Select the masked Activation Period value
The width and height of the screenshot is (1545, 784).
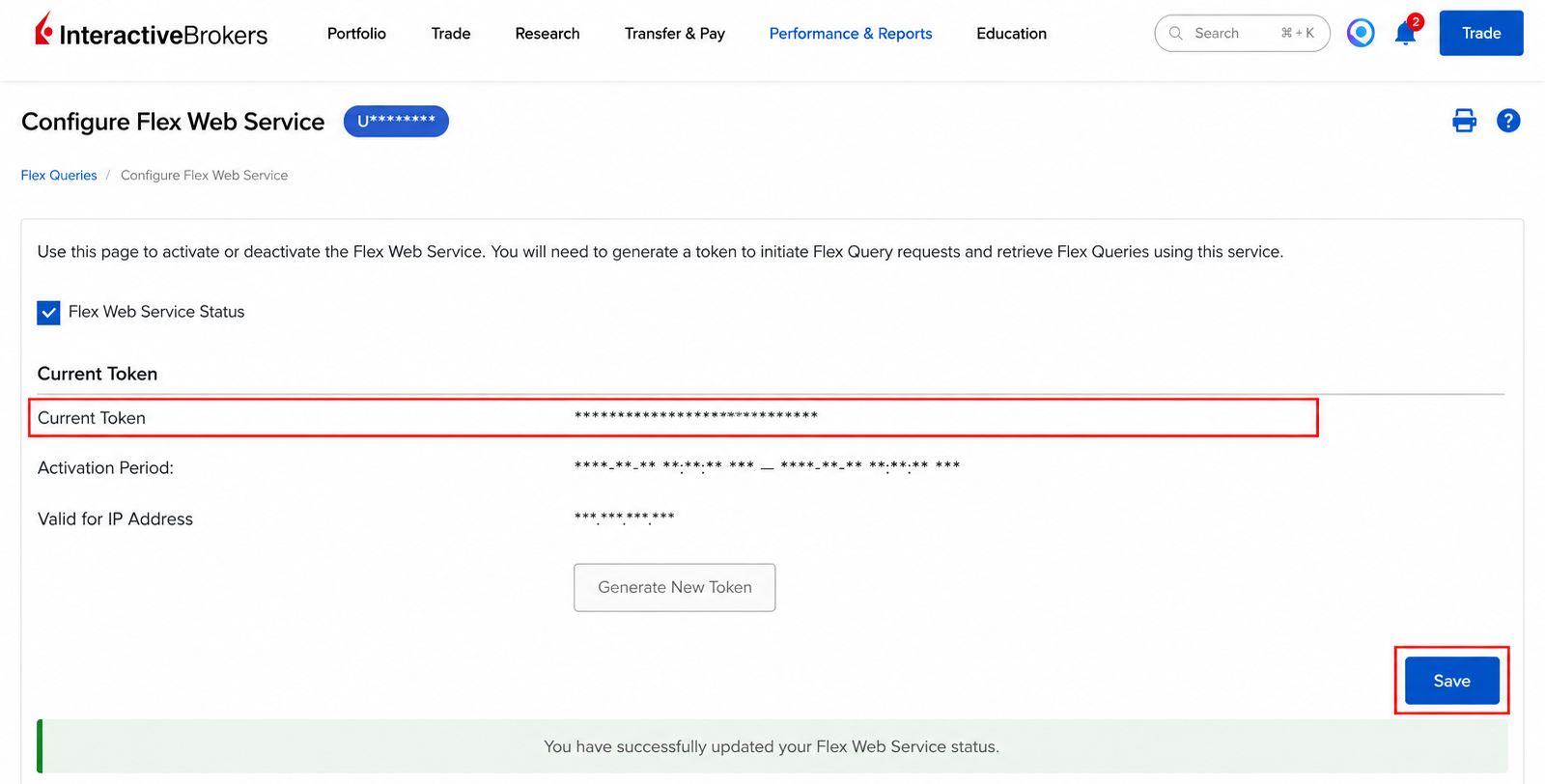coord(767,466)
